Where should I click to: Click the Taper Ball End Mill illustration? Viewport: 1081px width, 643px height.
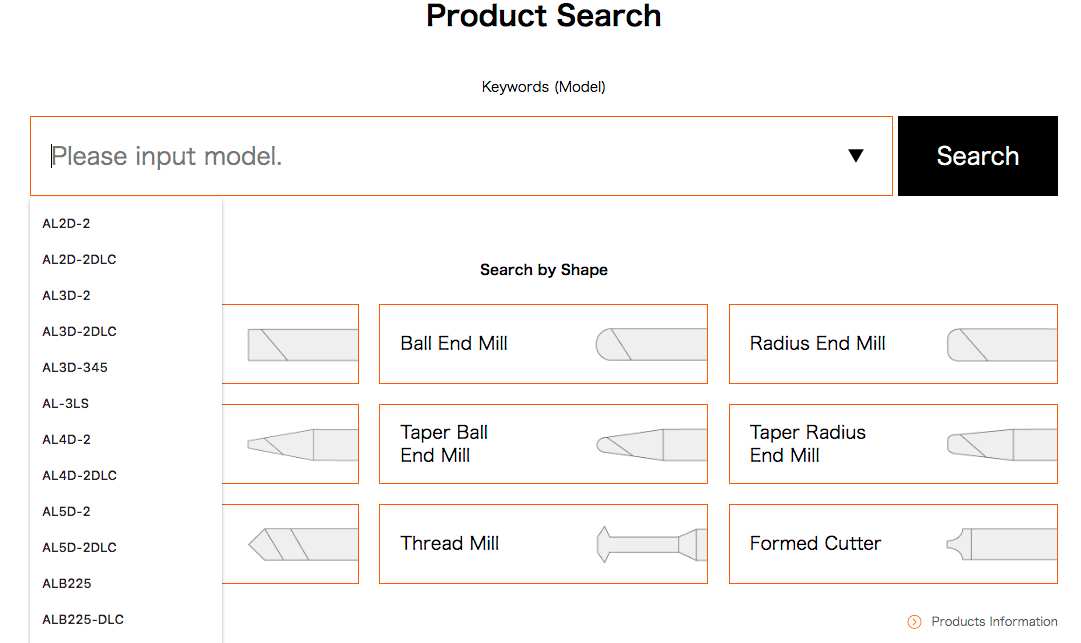tap(651, 445)
